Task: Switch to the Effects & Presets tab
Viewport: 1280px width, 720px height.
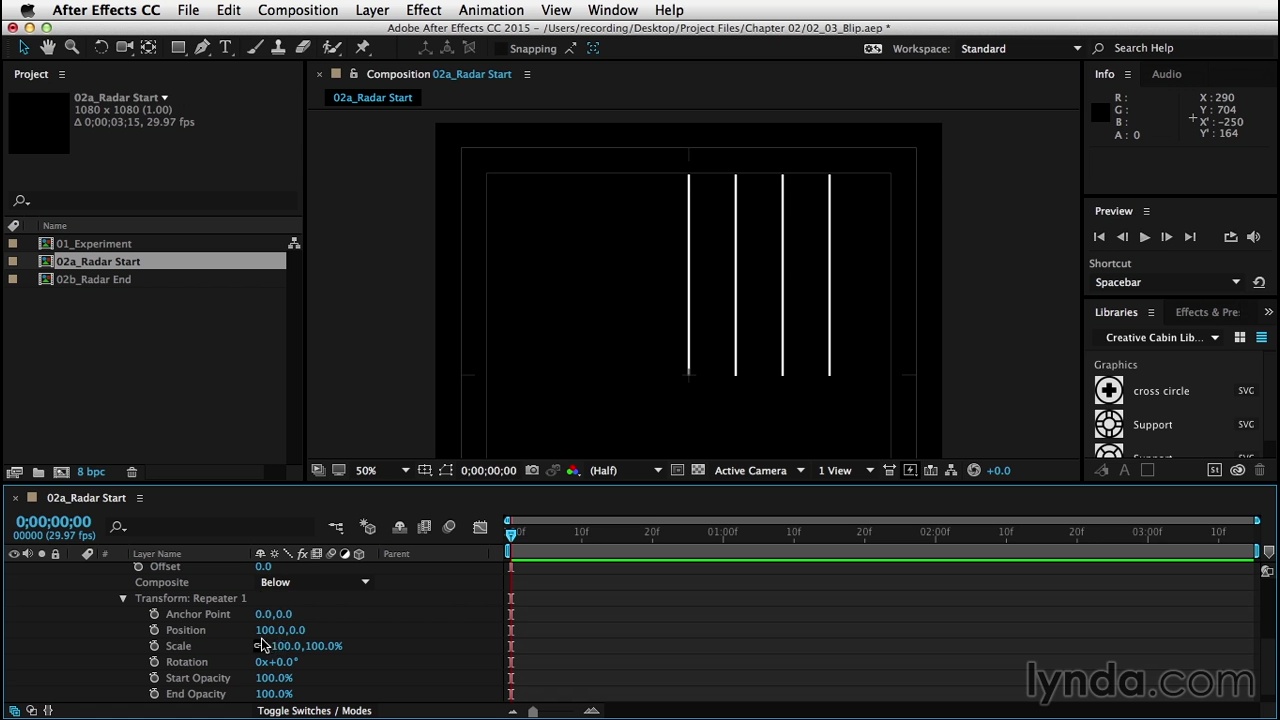Action: [1207, 312]
